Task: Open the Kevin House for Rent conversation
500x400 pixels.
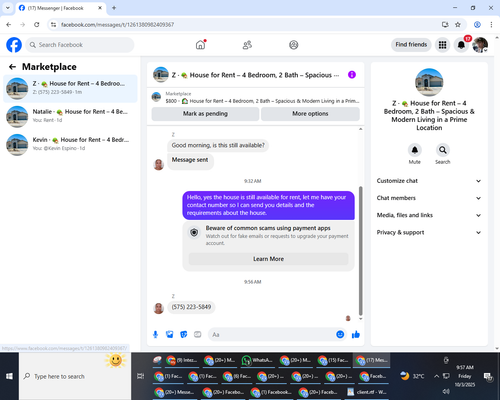Action: pos(70,144)
